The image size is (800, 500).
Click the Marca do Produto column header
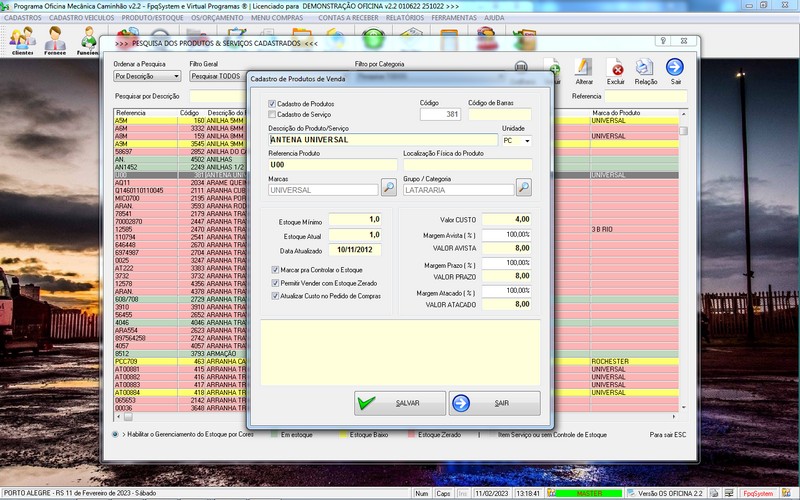click(x=634, y=113)
